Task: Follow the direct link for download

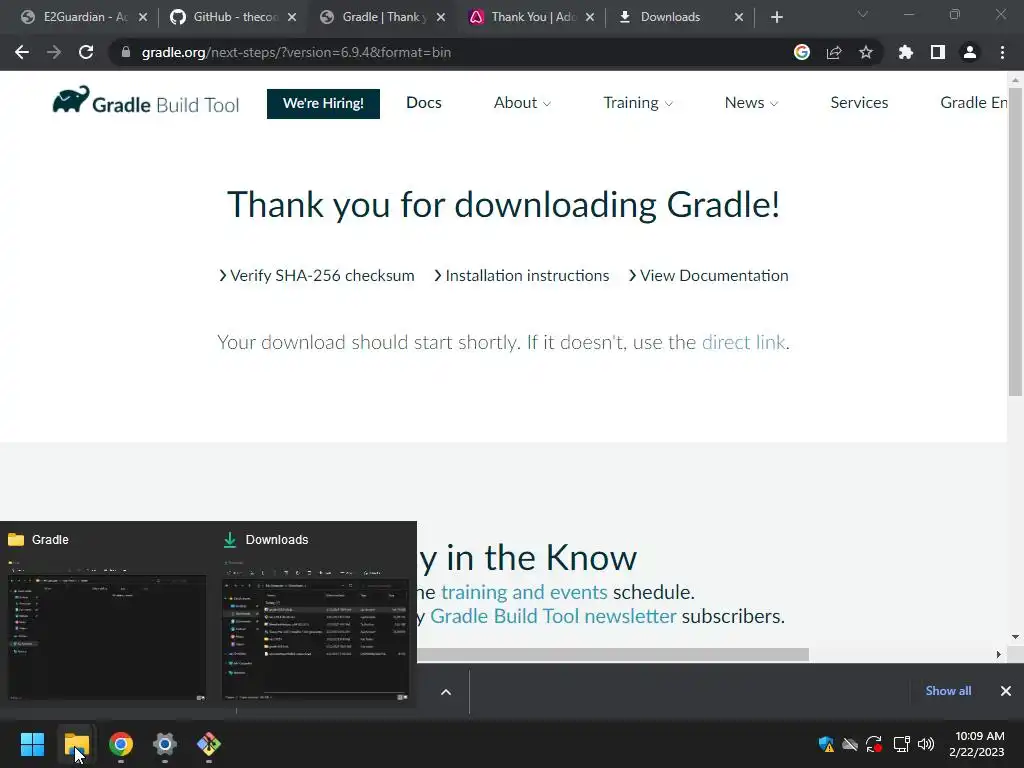Action: tap(744, 342)
